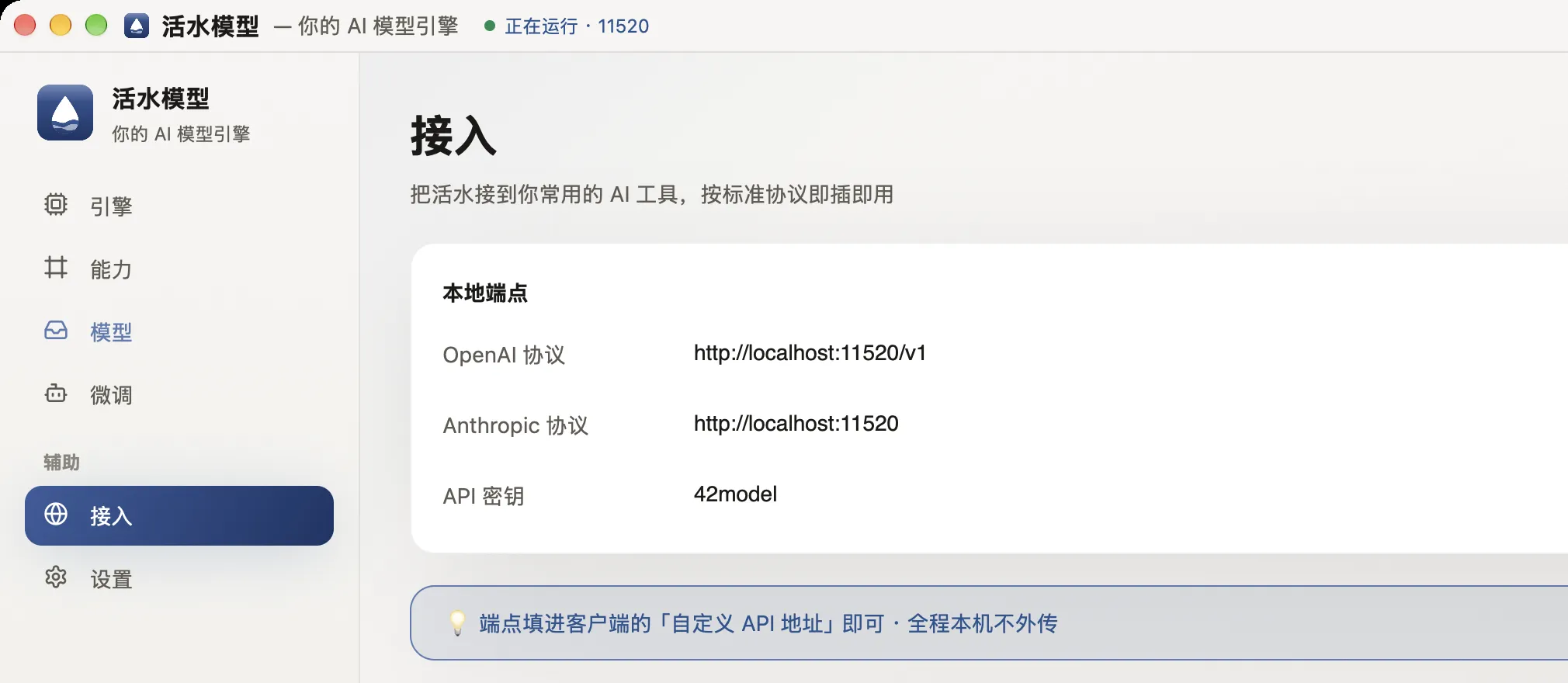Click the sidebar tagline 你的 AI 模型引擎
The height and width of the screenshot is (683, 1568).
point(181,134)
